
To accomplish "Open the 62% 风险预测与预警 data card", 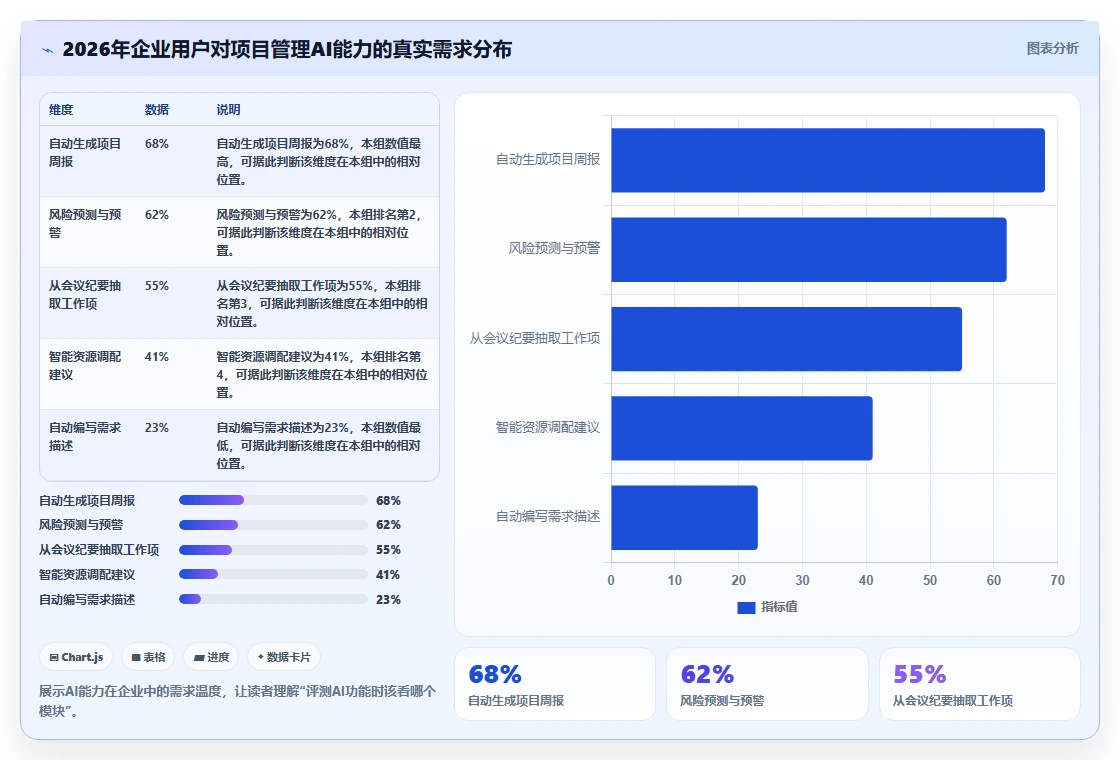I will coord(767,684).
